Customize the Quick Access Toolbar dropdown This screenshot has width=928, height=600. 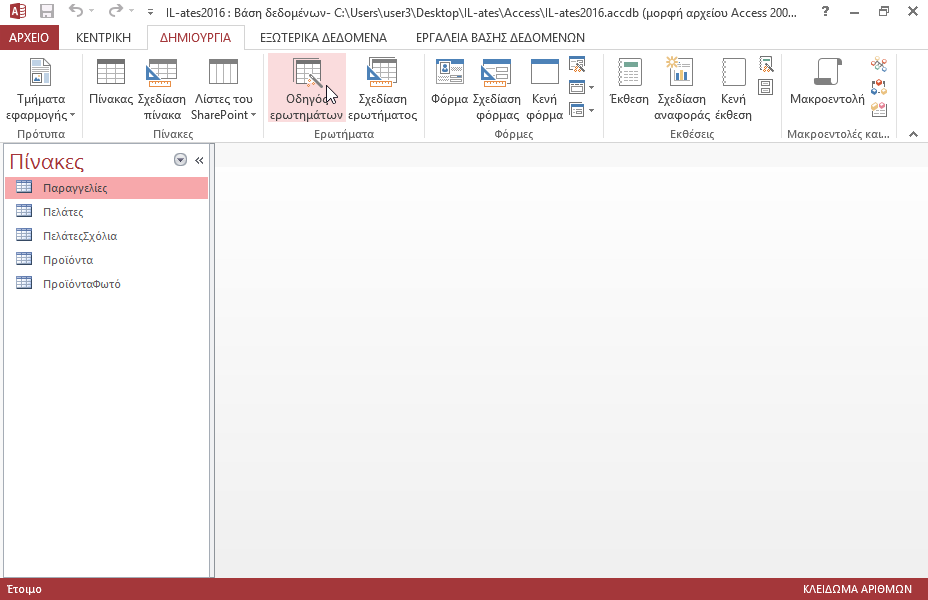(x=150, y=11)
